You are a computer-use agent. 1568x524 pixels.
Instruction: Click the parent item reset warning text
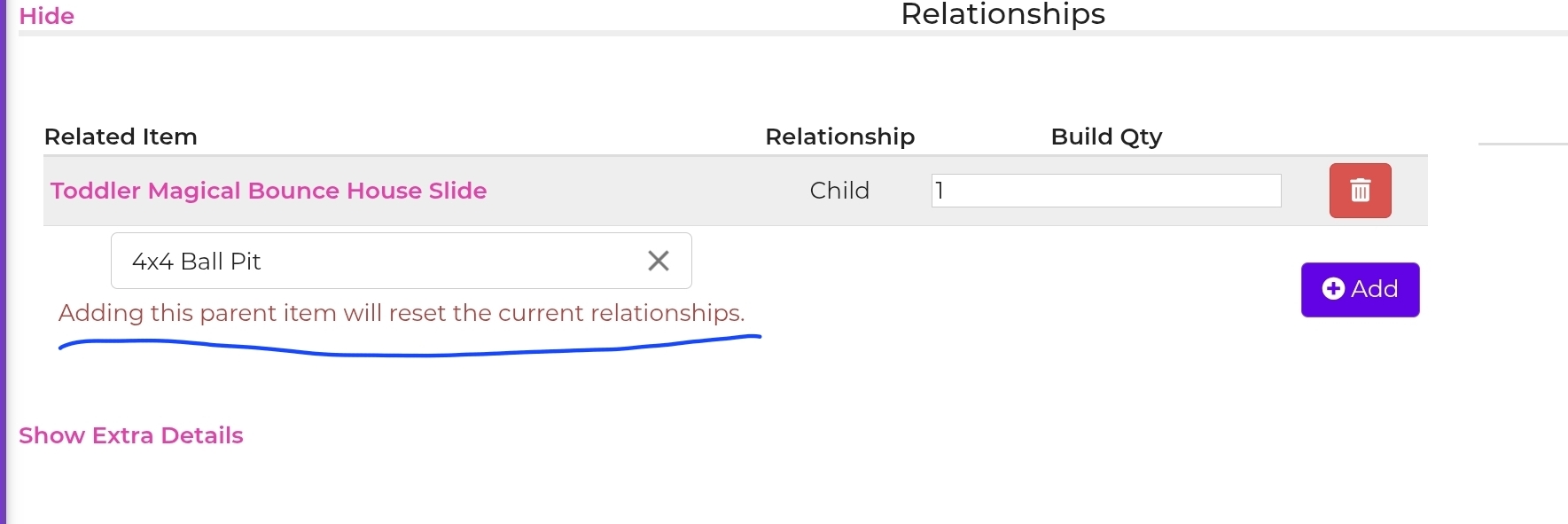[x=401, y=313]
